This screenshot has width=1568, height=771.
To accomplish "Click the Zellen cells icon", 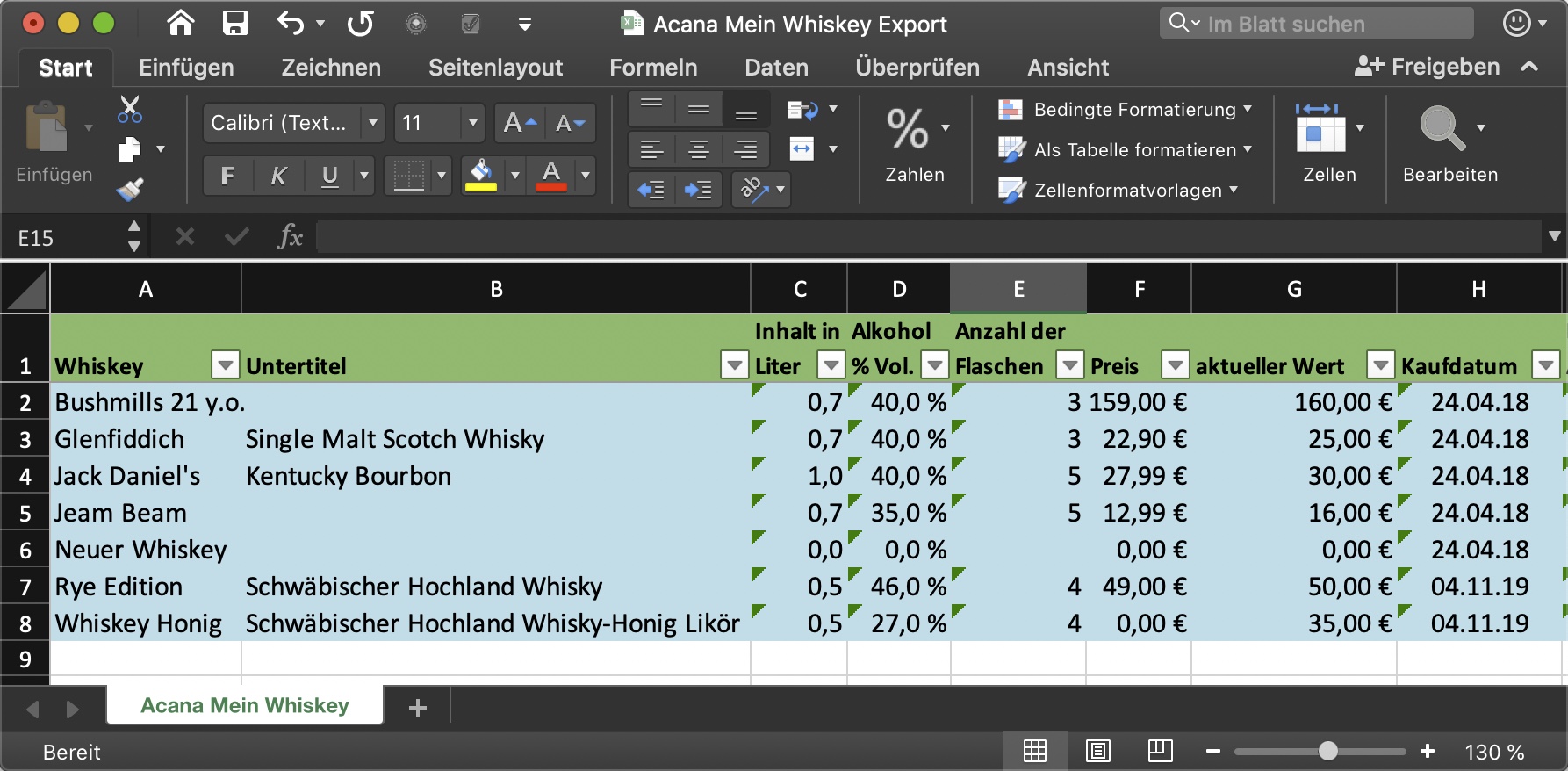I will pyautogui.click(x=1320, y=127).
